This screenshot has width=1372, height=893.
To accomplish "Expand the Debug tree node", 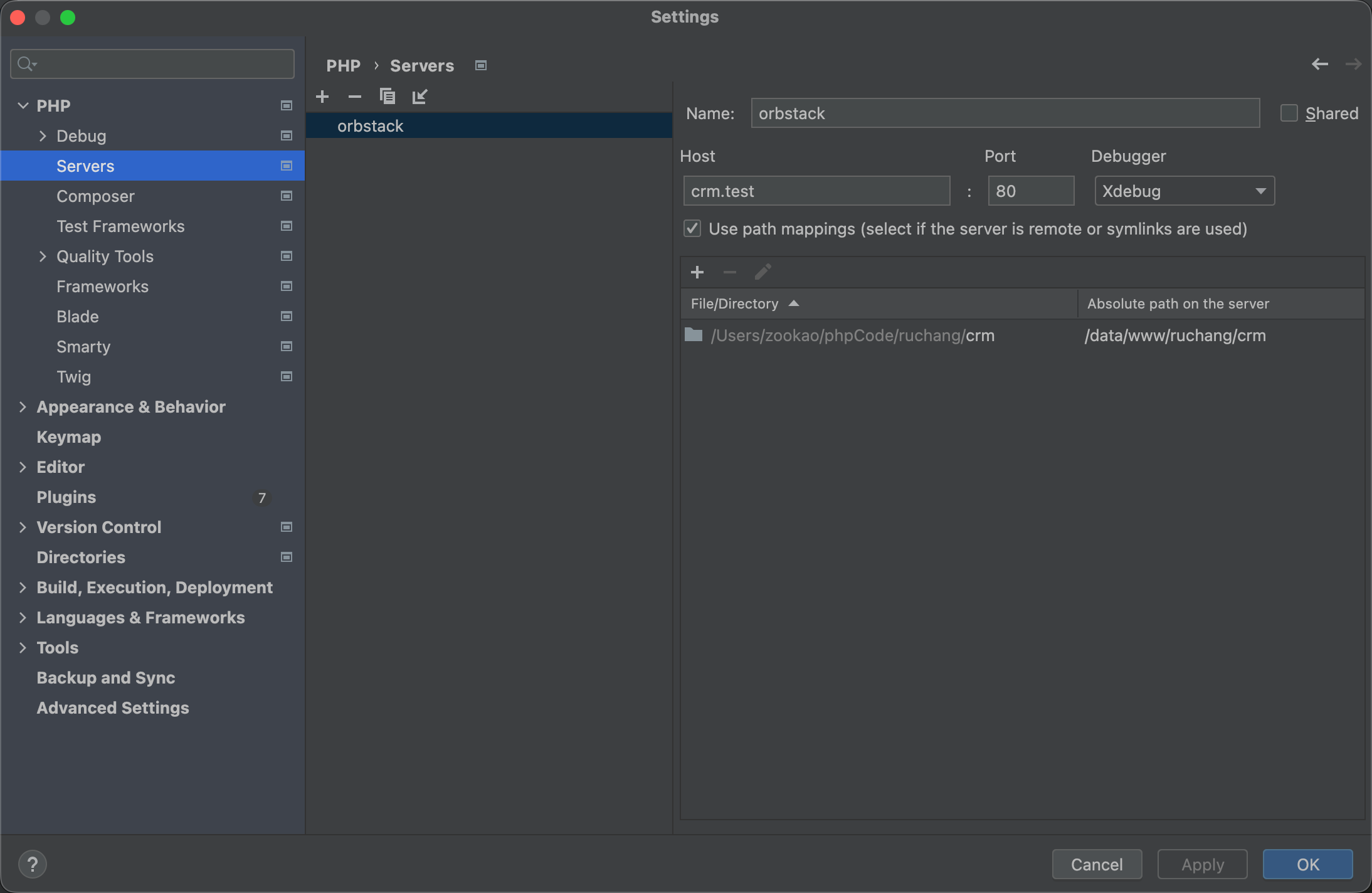I will [43, 135].
